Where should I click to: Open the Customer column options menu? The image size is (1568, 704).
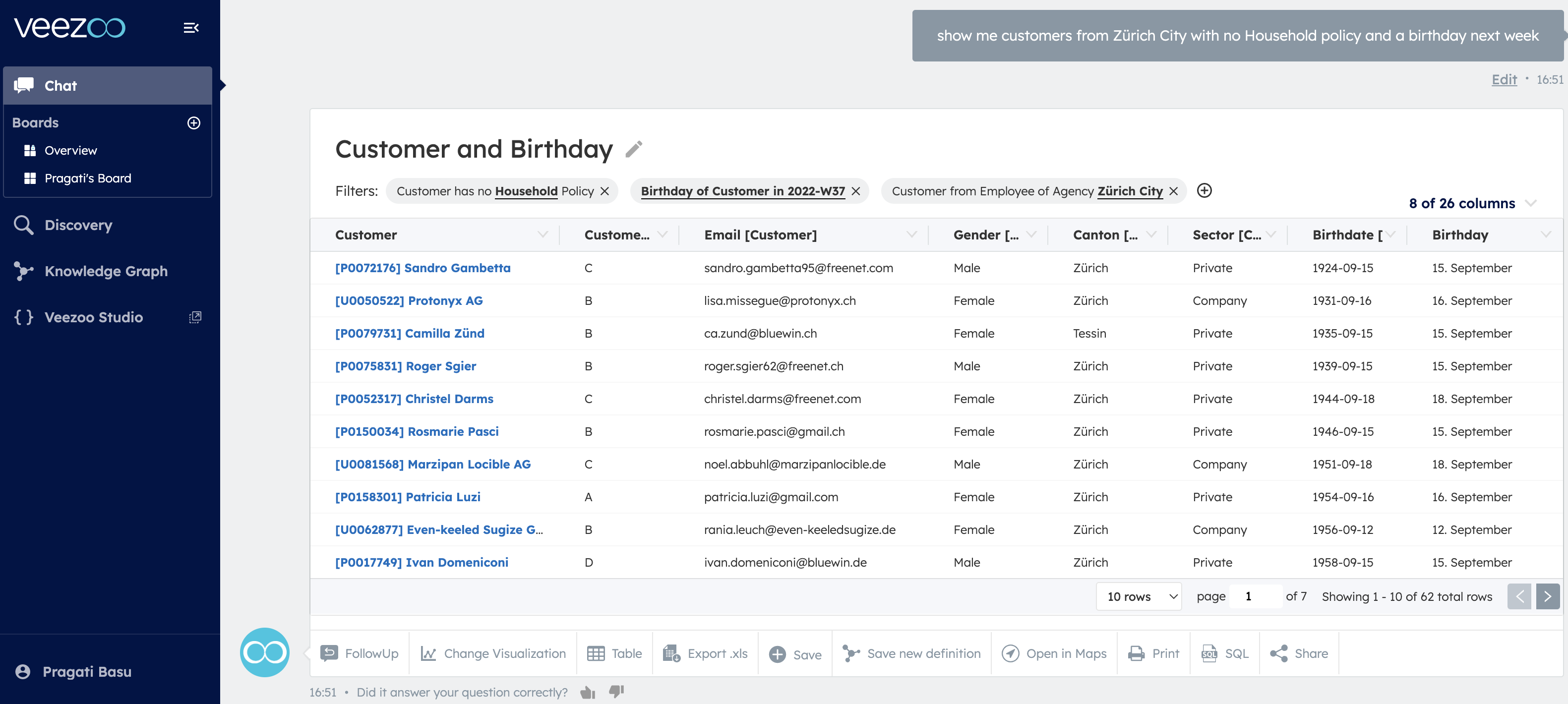[543, 235]
